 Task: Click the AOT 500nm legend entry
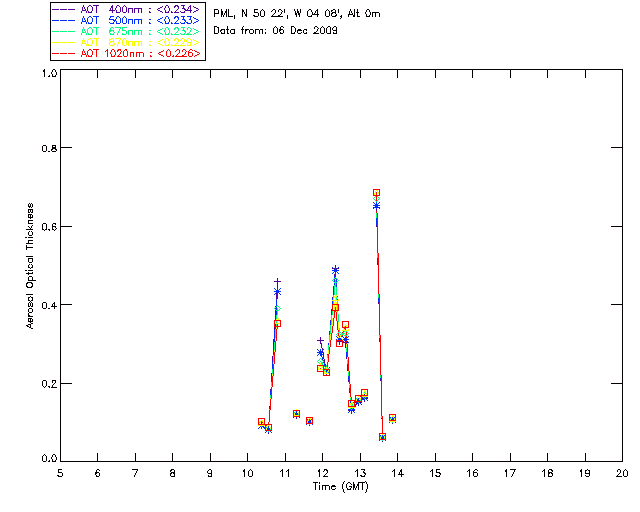point(126,20)
